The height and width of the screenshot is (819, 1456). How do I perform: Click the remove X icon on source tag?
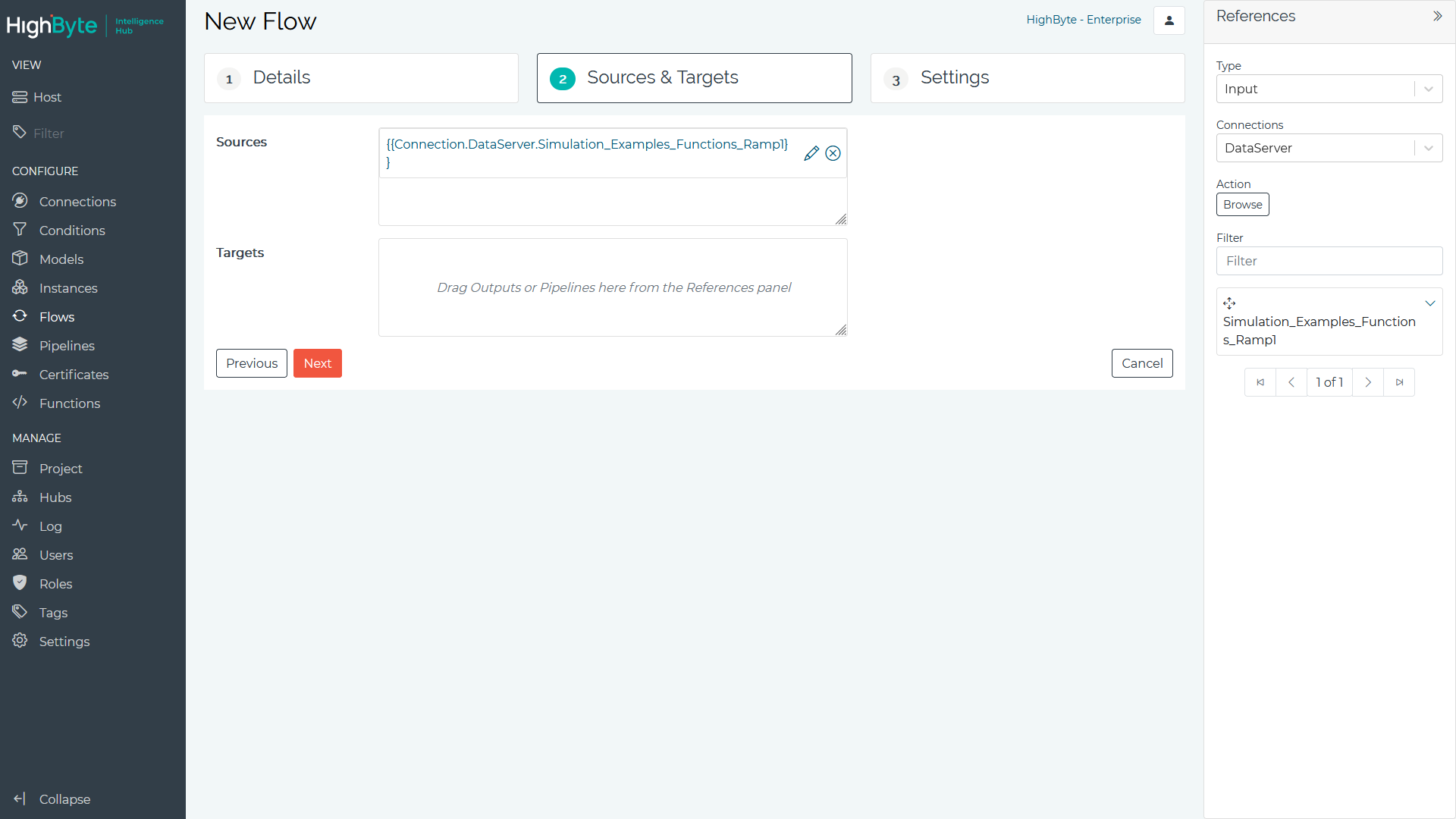(x=834, y=154)
